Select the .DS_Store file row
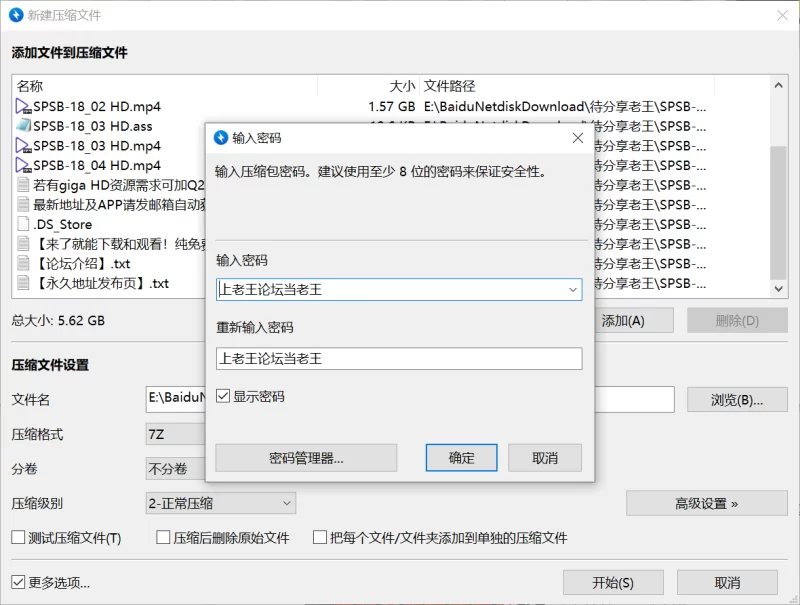 click(63, 224)
